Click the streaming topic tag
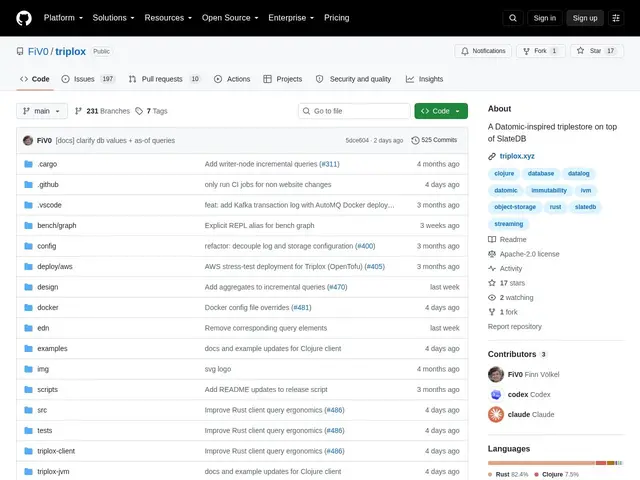640x480 pixels. click(509, 224)
